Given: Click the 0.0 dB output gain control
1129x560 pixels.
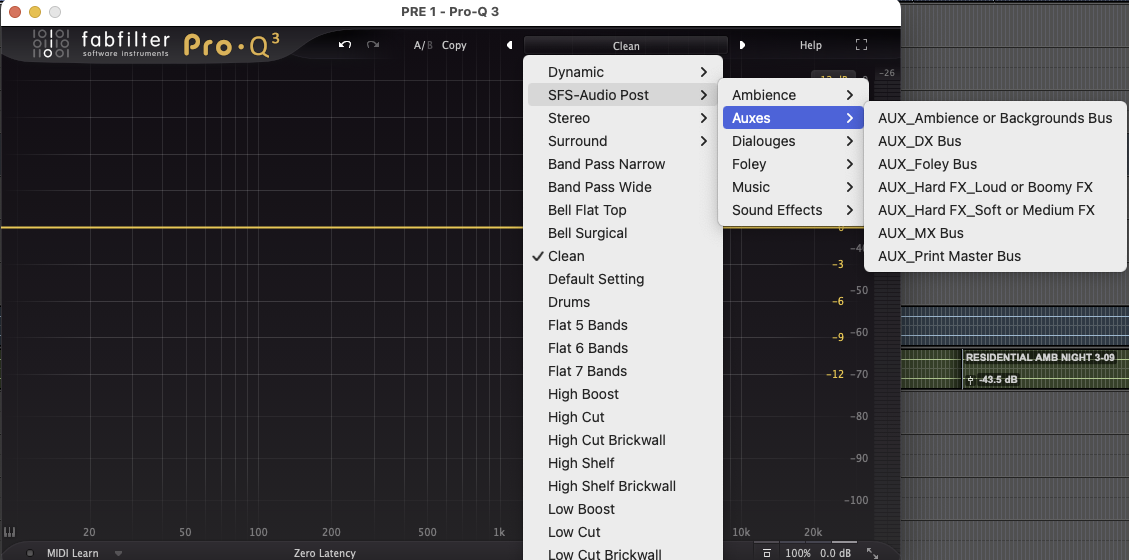Looking at the screenshot, I should coord(835,553).
